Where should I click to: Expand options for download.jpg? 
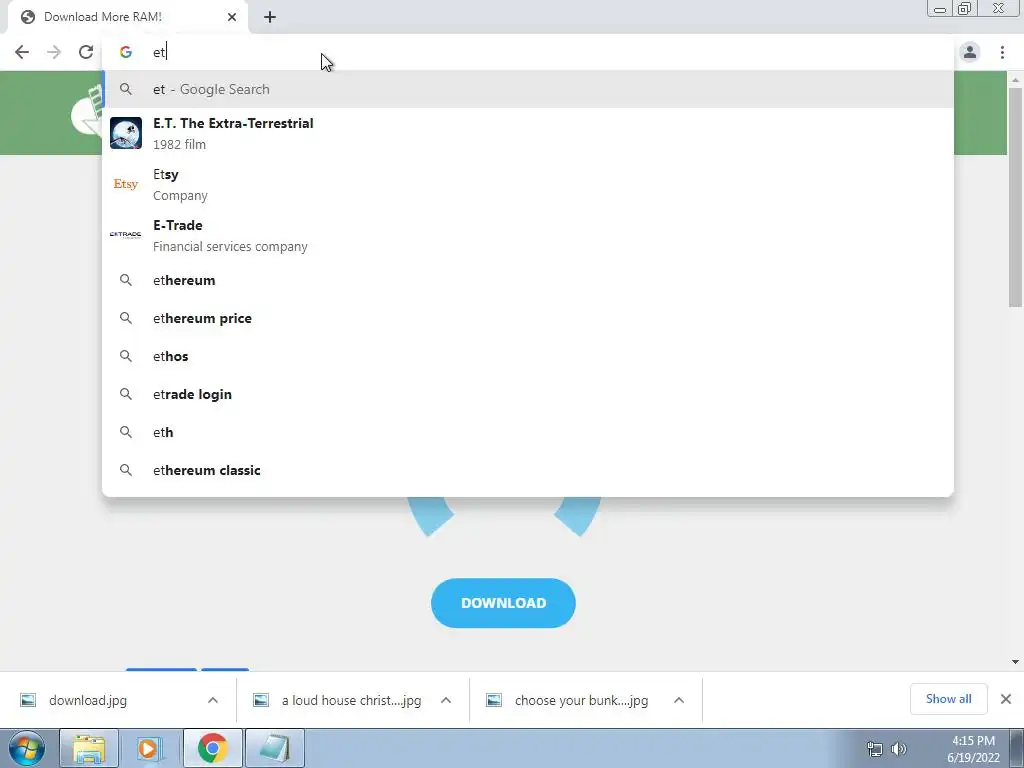coord(213,700)
